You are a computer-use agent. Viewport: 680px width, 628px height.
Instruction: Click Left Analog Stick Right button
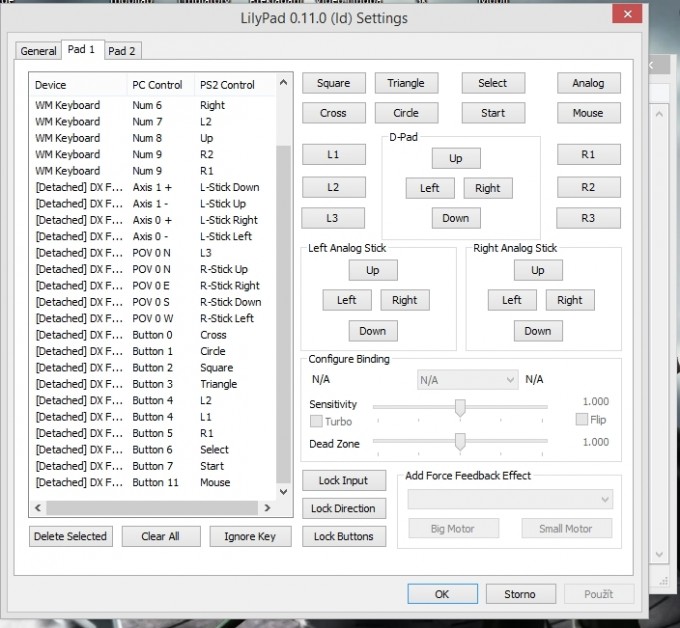pos(405,300)
